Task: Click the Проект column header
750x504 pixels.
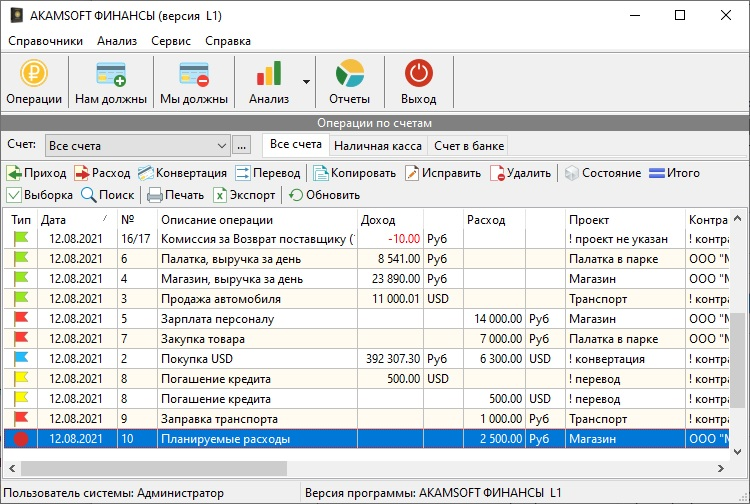Action: point(625,220)
